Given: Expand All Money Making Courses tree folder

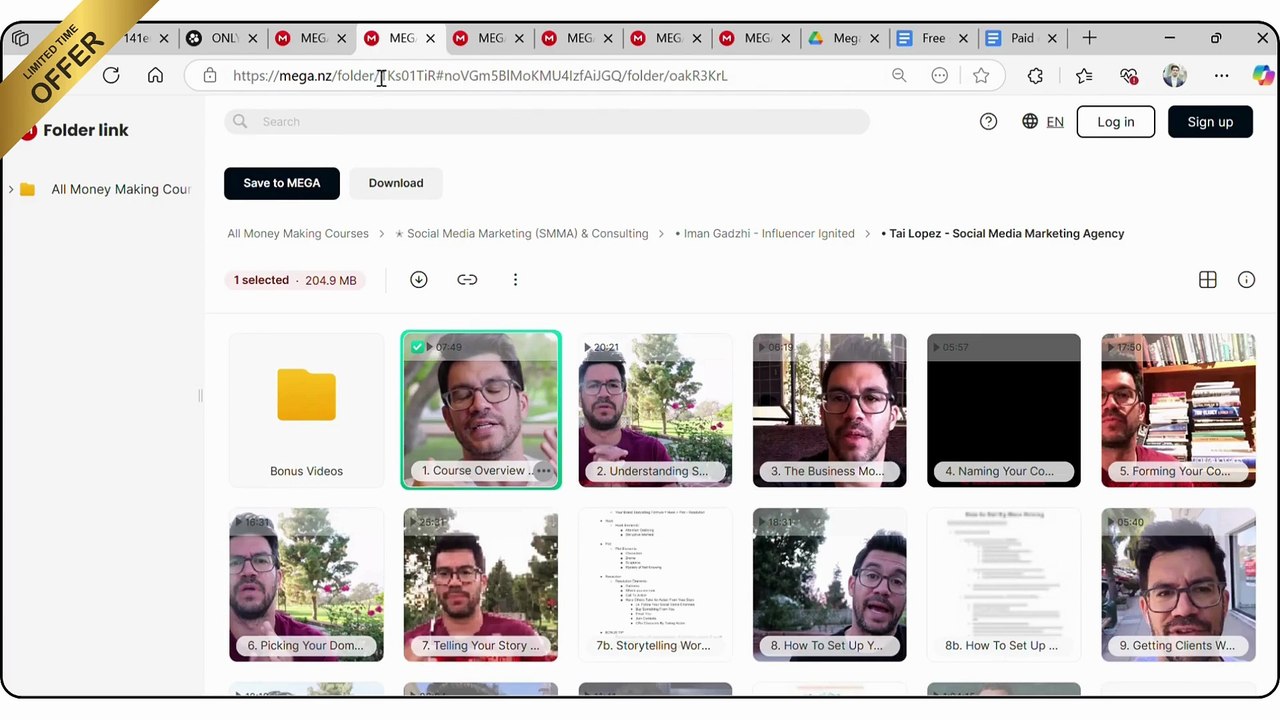Looking at the screenshot, I should [x=11, y=189].
